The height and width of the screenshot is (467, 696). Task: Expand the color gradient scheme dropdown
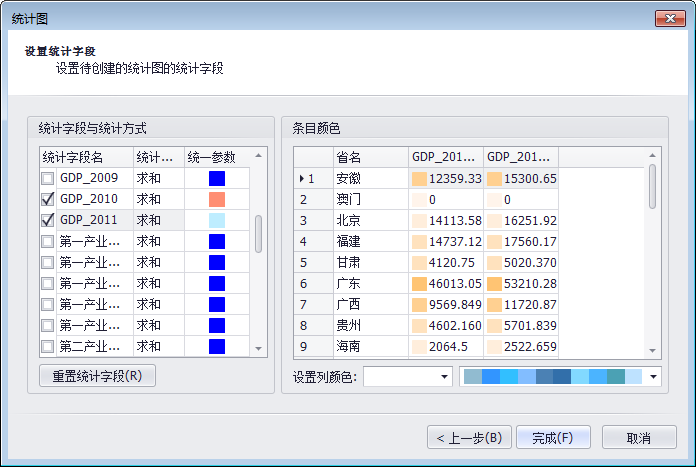click(x=653, y=377)
